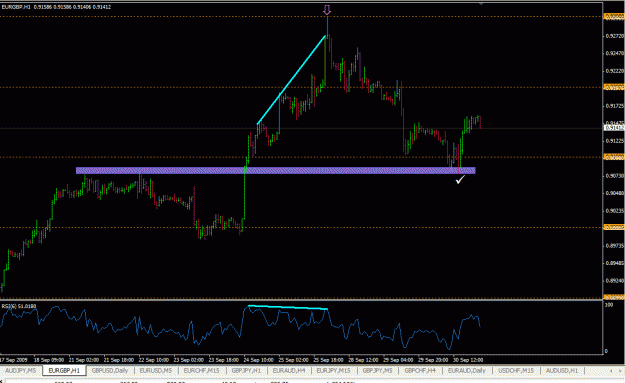The height and width of the screenshot is (383, 625).
Task: Select the purple support zone rectangle
Action: point(275,171)
